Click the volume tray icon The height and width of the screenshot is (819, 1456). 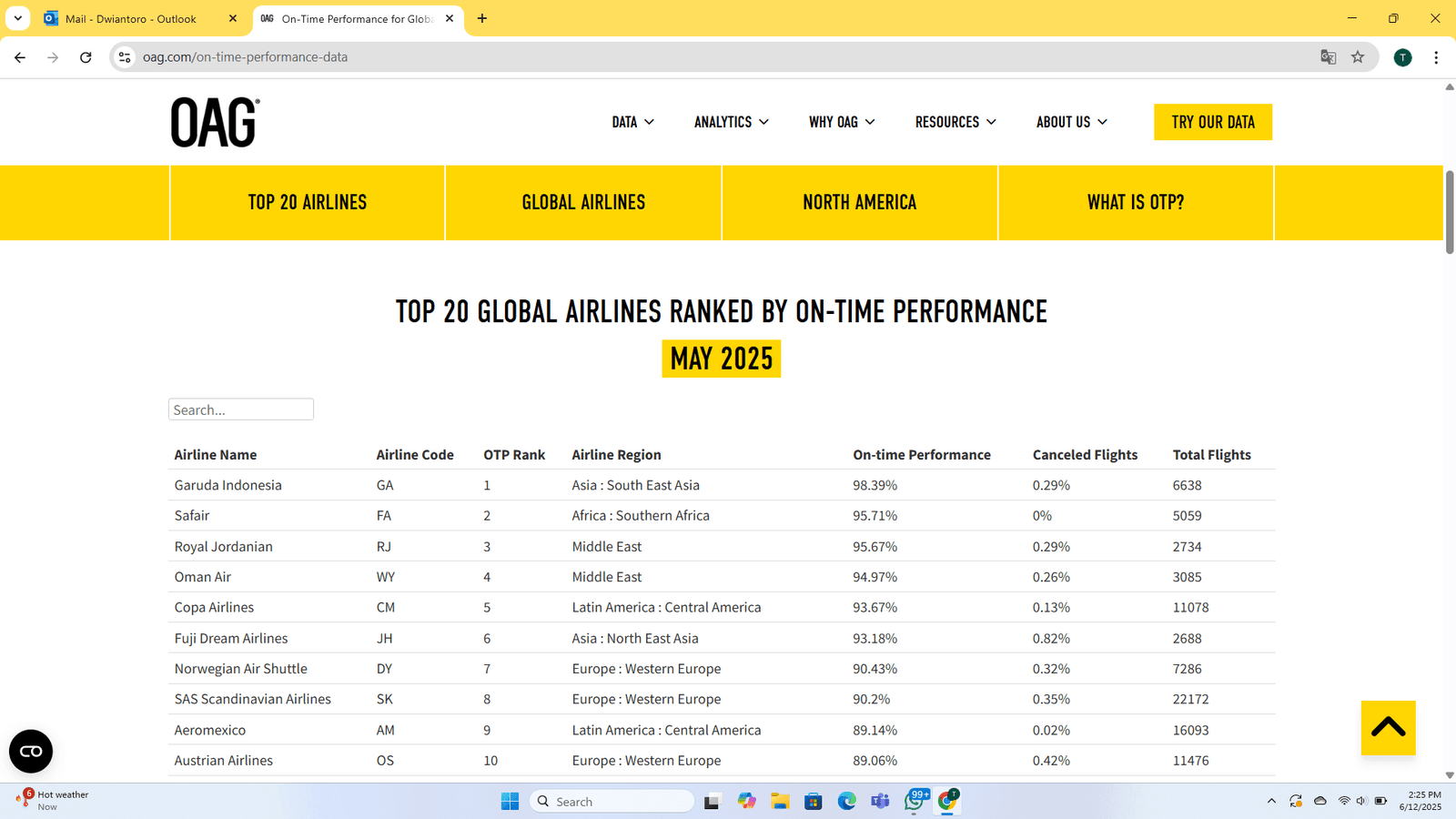point(1361,802)
